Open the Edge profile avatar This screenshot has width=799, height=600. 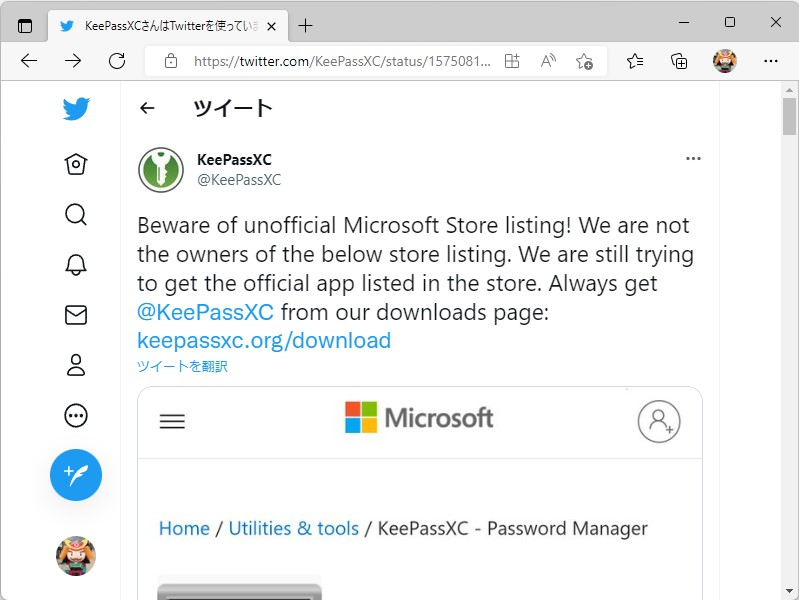pos(724,61)
